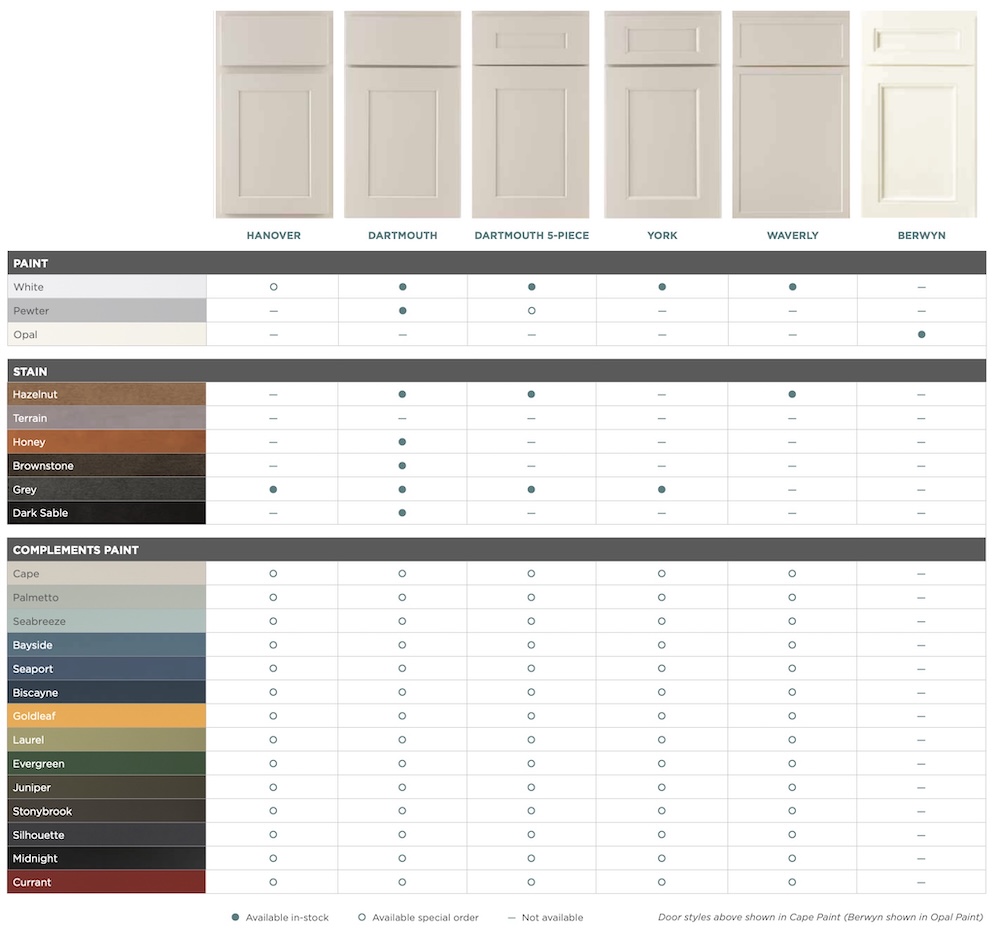
Task: Click the York door style thumbnail
Action: 661,113
